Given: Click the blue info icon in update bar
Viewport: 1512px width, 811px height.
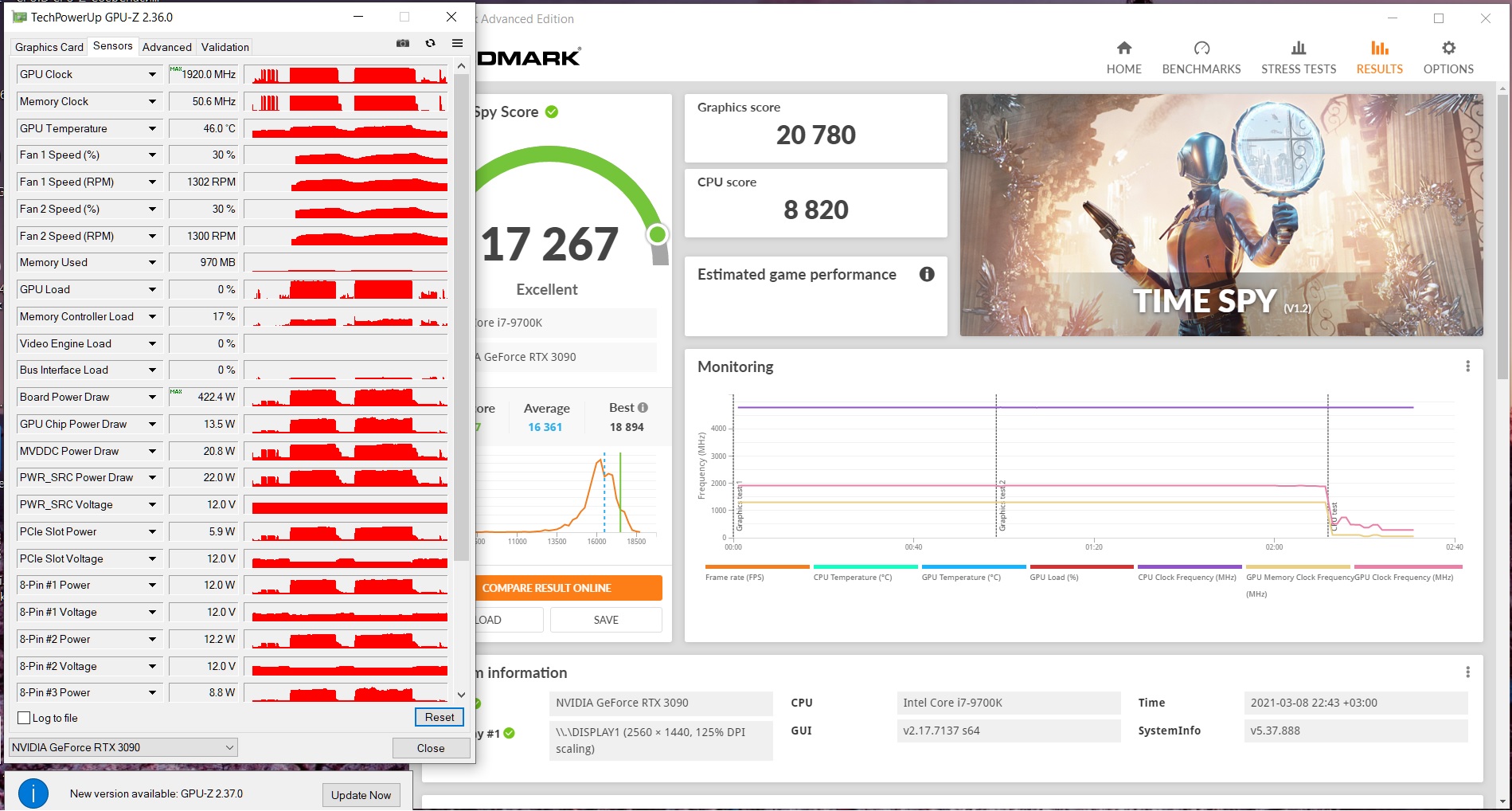Looking at the screenshot, I should click(33, 793).
